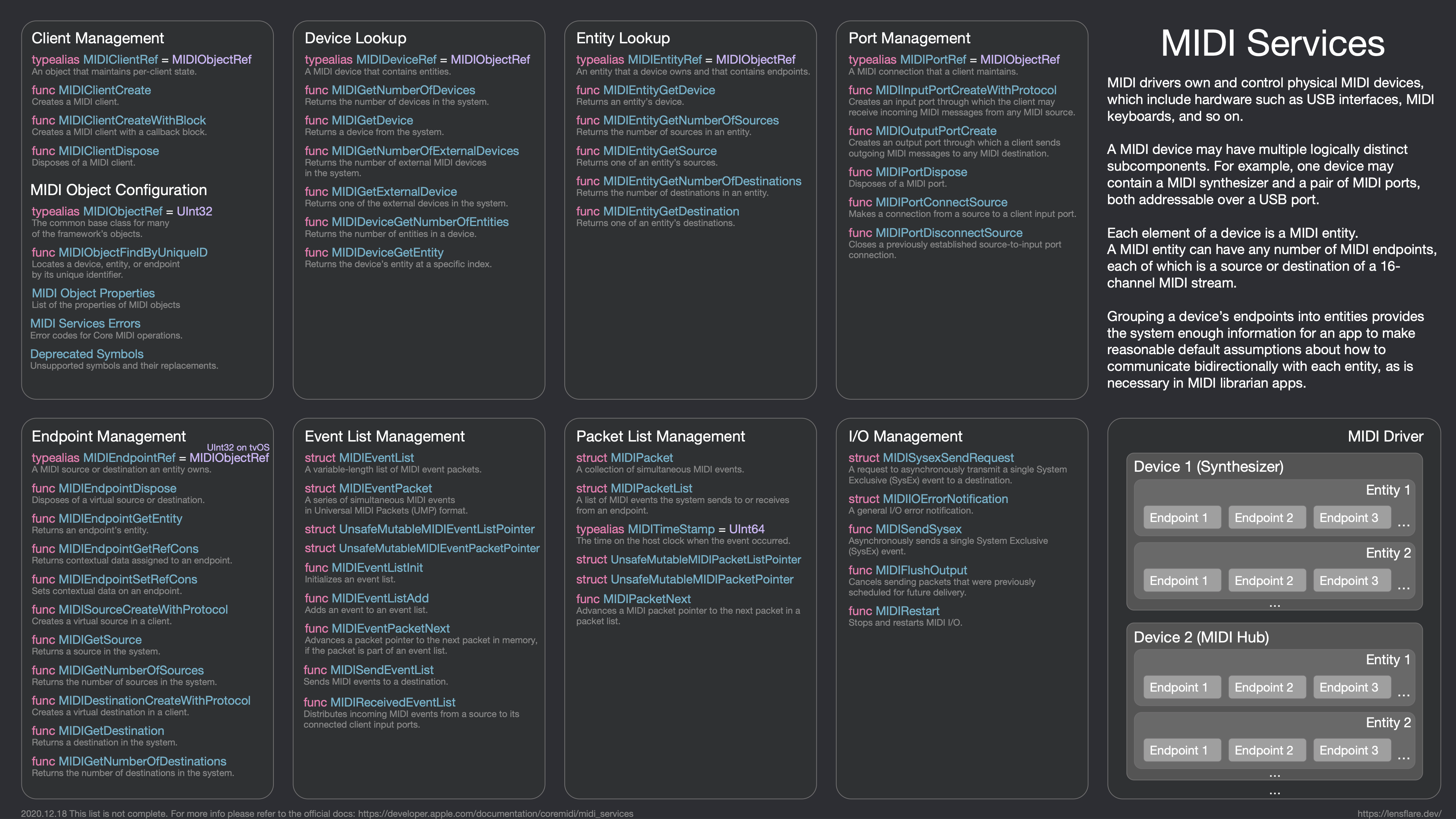Click MIDI Services Errors link
Viewport: 1456px width, 819px height.
tap(85, 323)
